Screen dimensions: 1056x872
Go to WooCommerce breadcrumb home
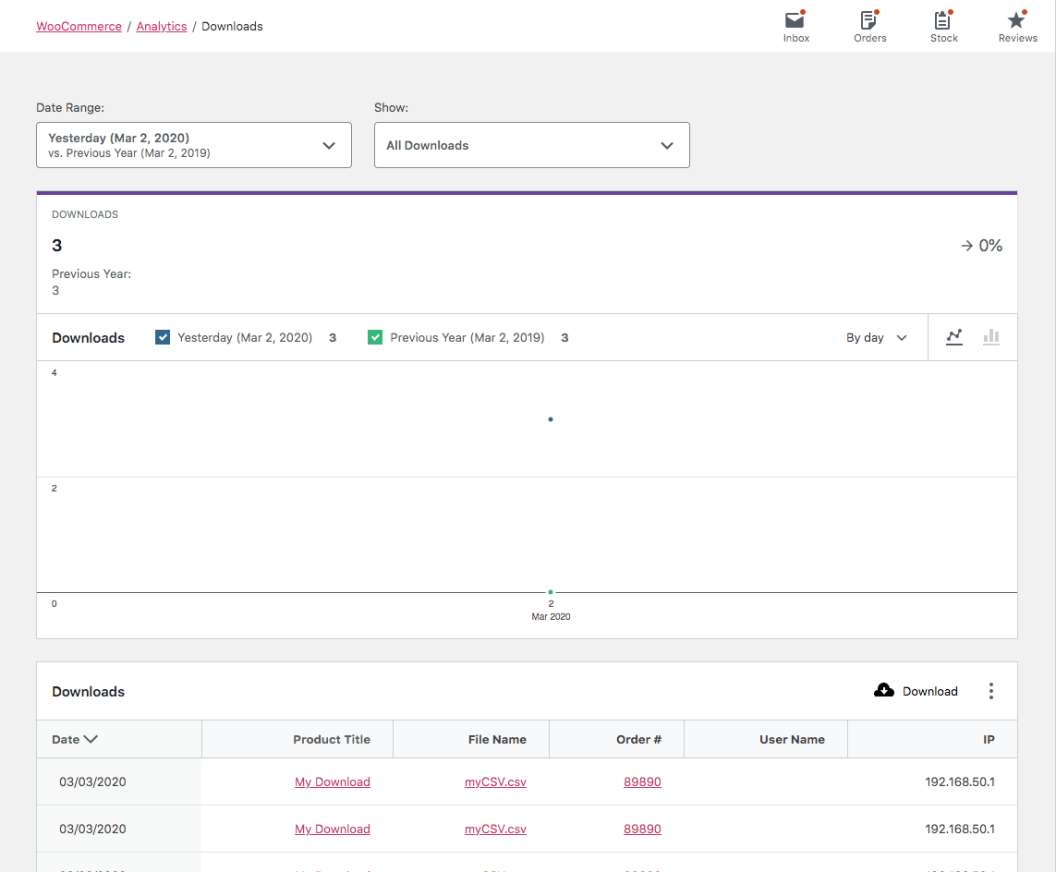[78, 26]
